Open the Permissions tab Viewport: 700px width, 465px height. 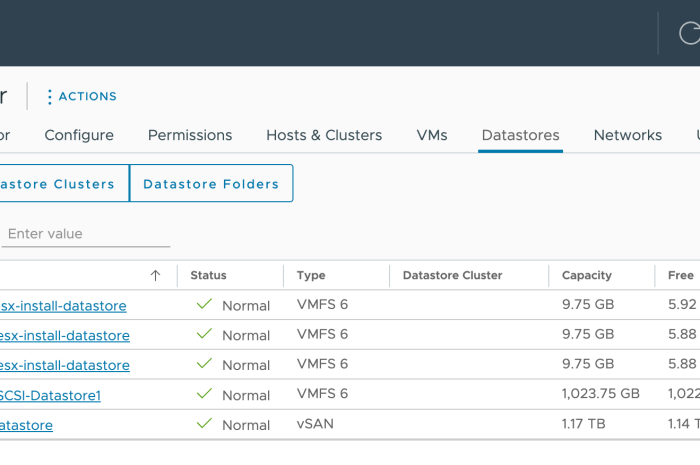pos(190,135)
